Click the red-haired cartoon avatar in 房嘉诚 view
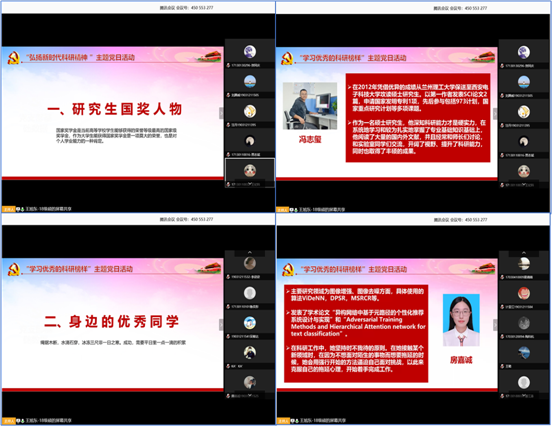The height and width of the screenshot is (426, 552). [x=523, y=293]
